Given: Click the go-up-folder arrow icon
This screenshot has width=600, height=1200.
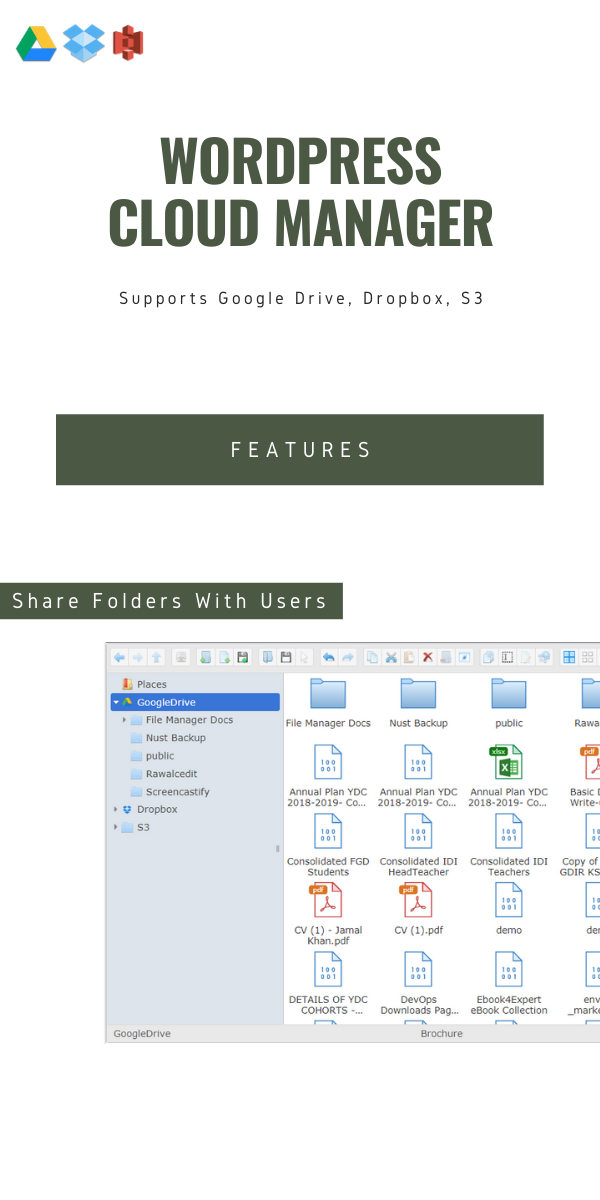Looking at the screenshot, I should [156, 657].
